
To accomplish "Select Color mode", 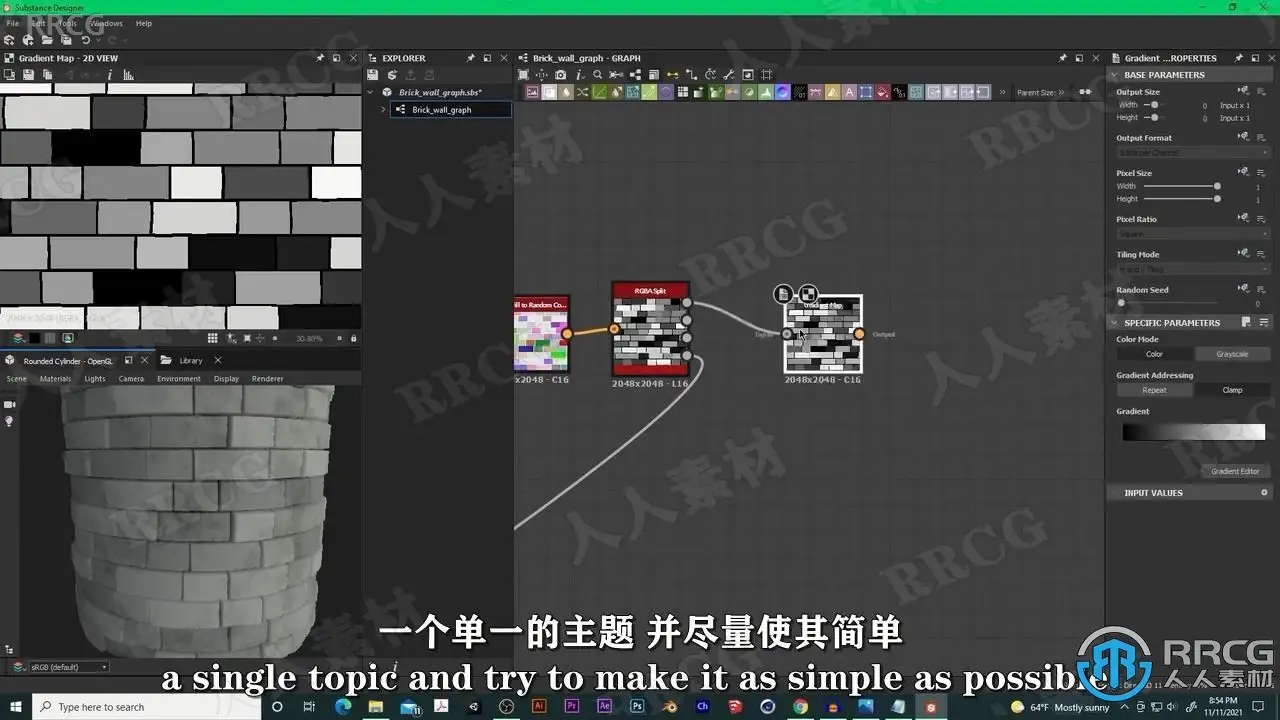I will tap(1154, 354).
